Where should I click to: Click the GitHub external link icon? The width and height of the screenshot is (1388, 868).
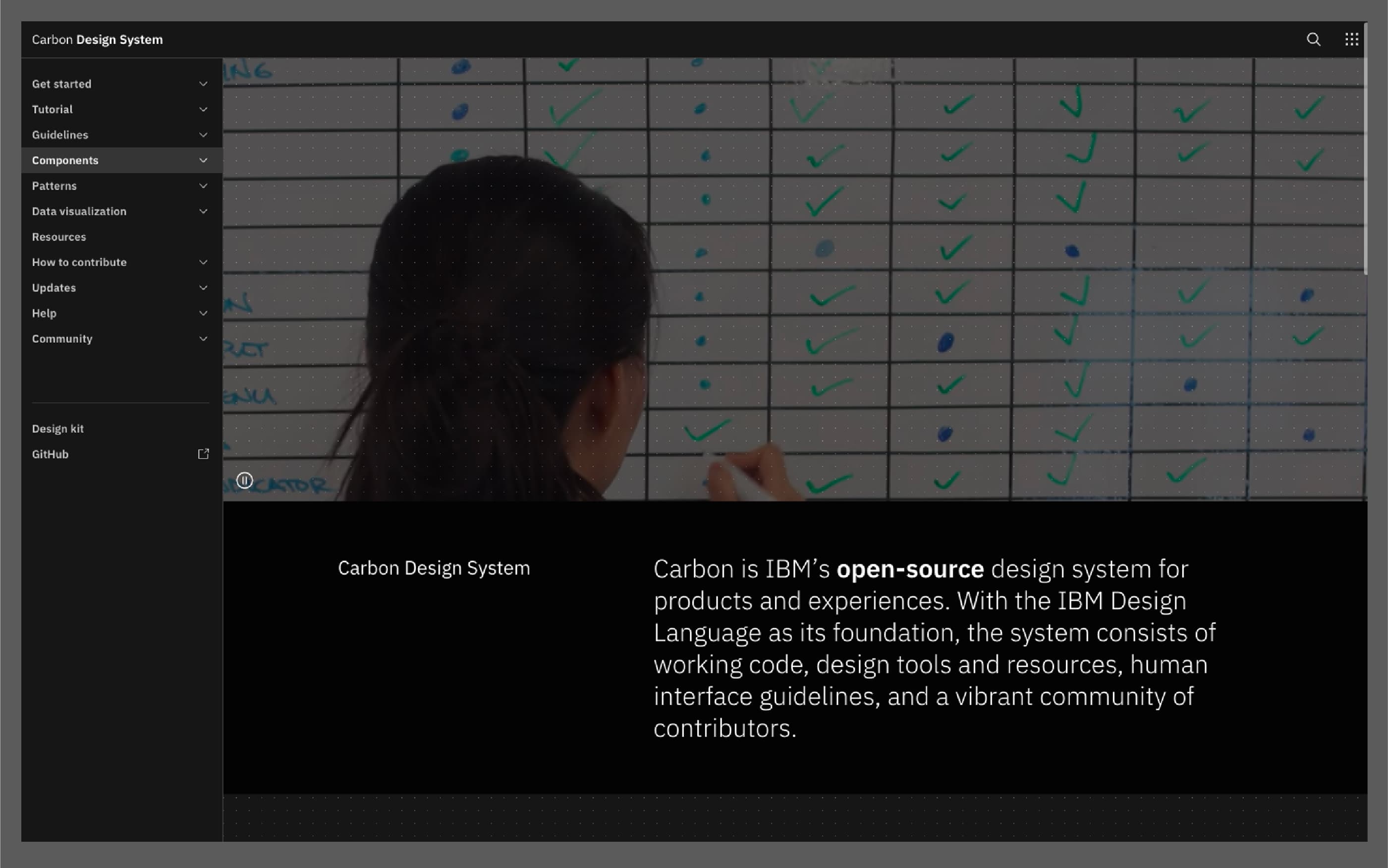tap(203, 454)
